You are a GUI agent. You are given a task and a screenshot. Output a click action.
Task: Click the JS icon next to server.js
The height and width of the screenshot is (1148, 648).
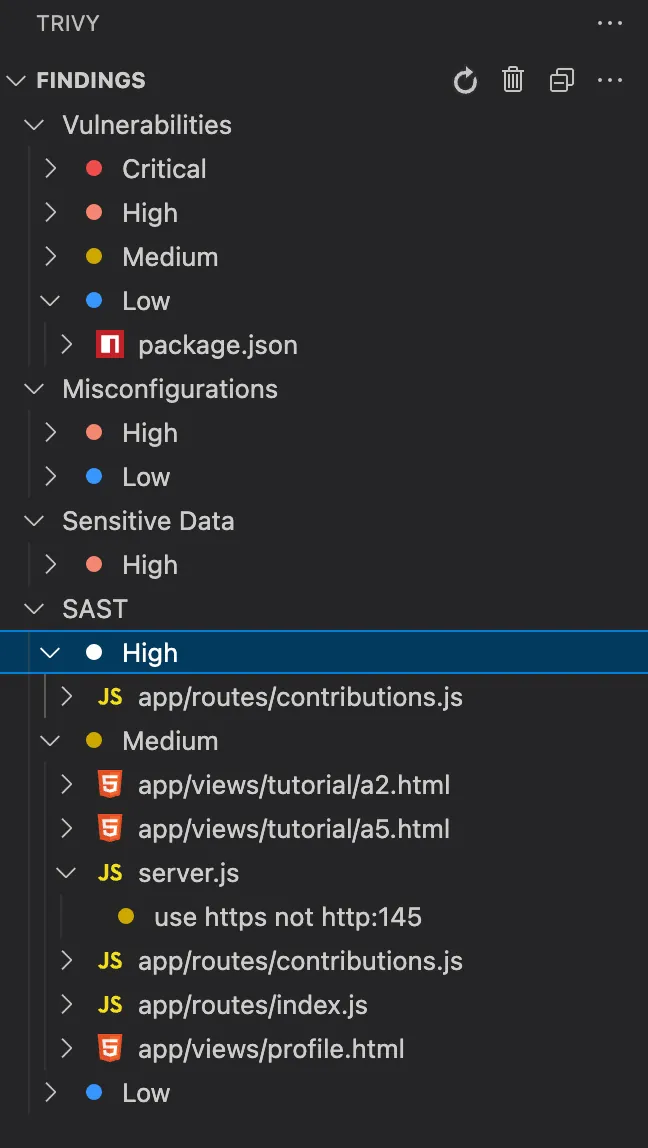coord(110,873)
